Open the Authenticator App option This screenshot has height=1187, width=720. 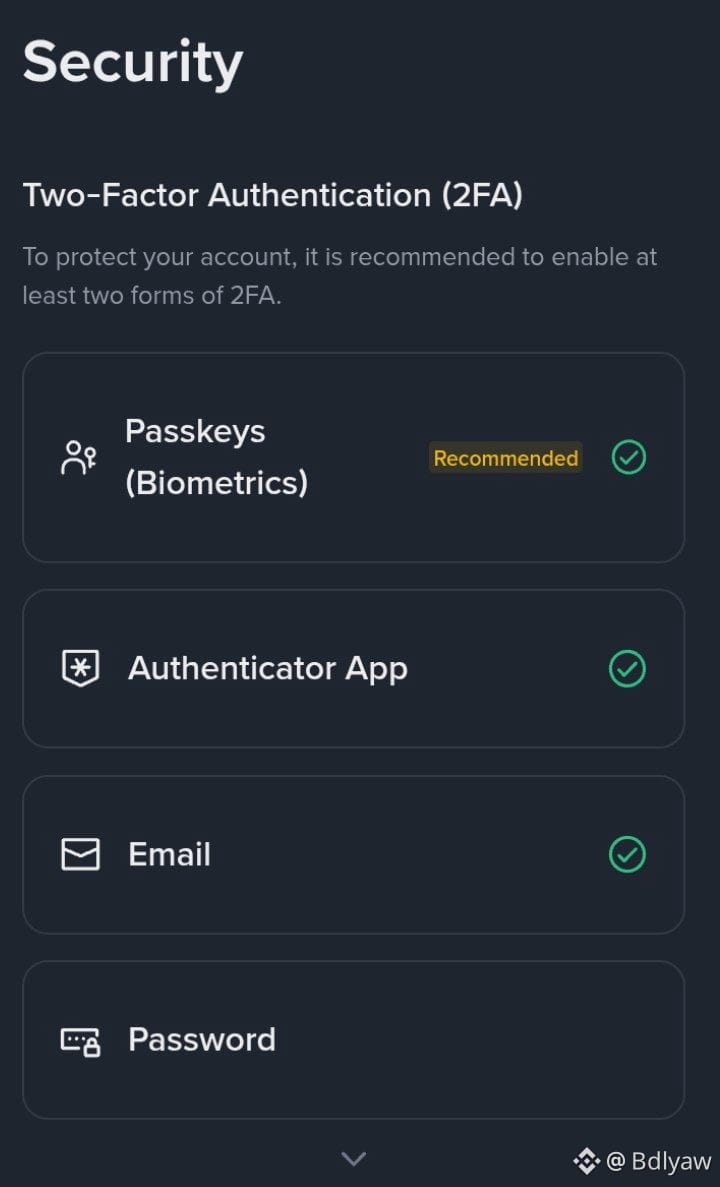[x=267, y=668]
